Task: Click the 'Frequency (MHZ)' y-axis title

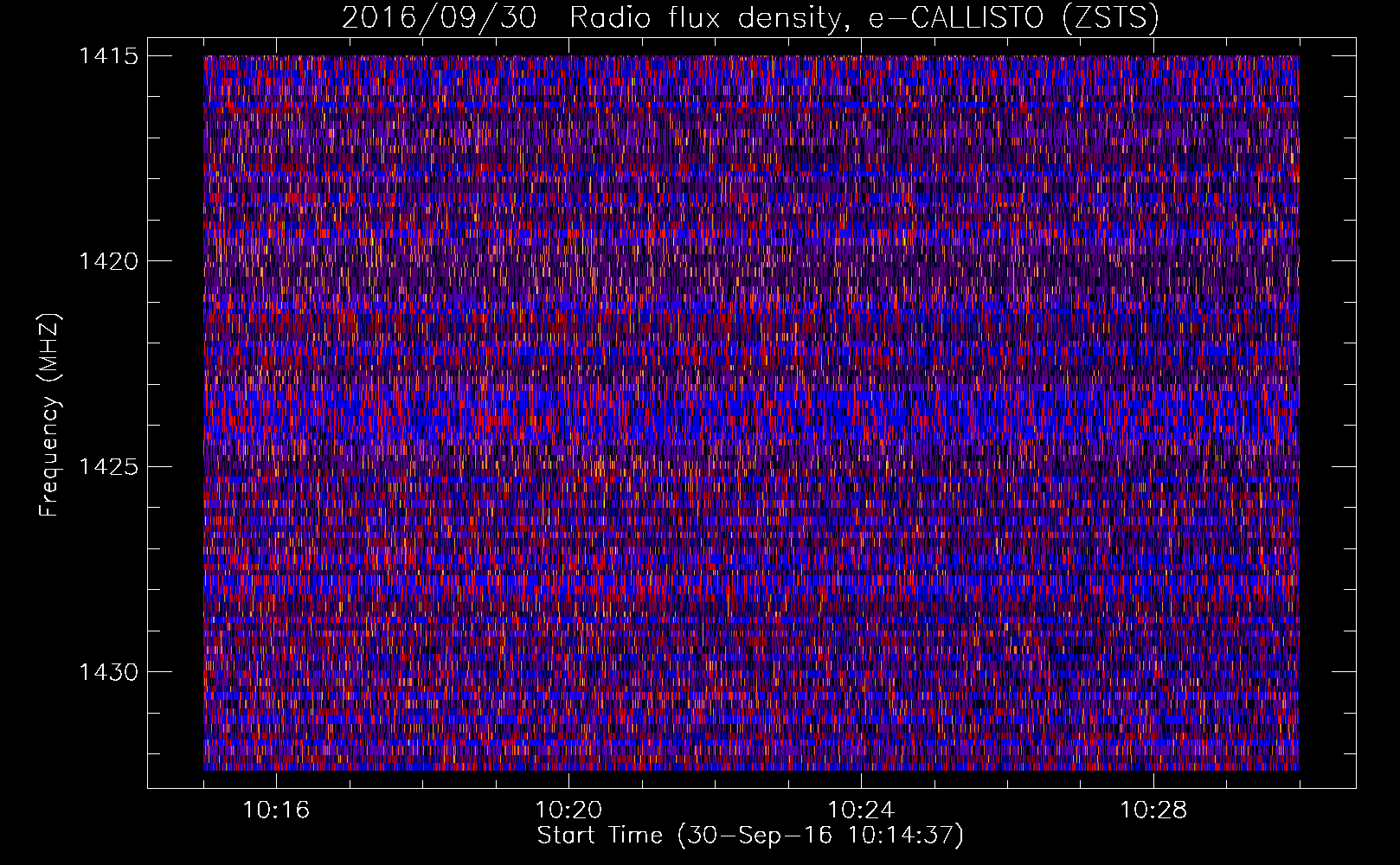Action: (50, 415)
